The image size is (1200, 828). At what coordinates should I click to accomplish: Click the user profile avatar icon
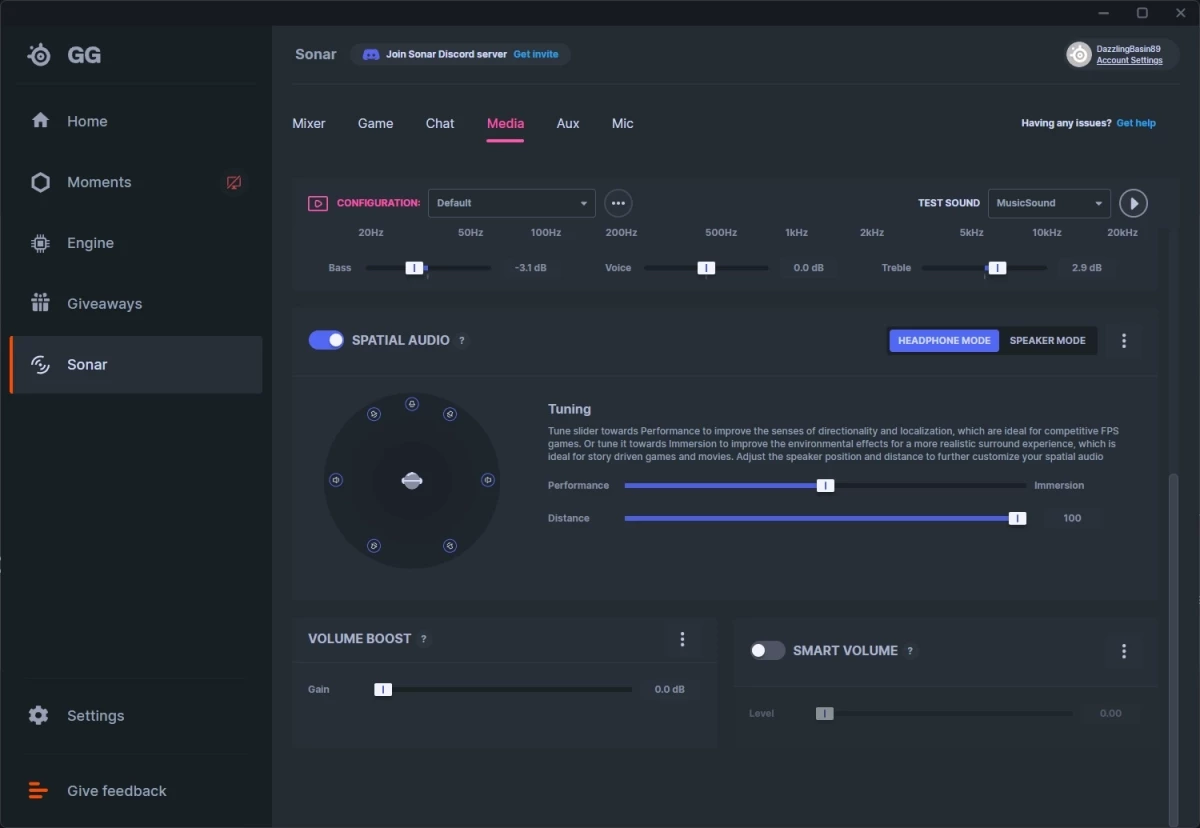point(1079,55)
